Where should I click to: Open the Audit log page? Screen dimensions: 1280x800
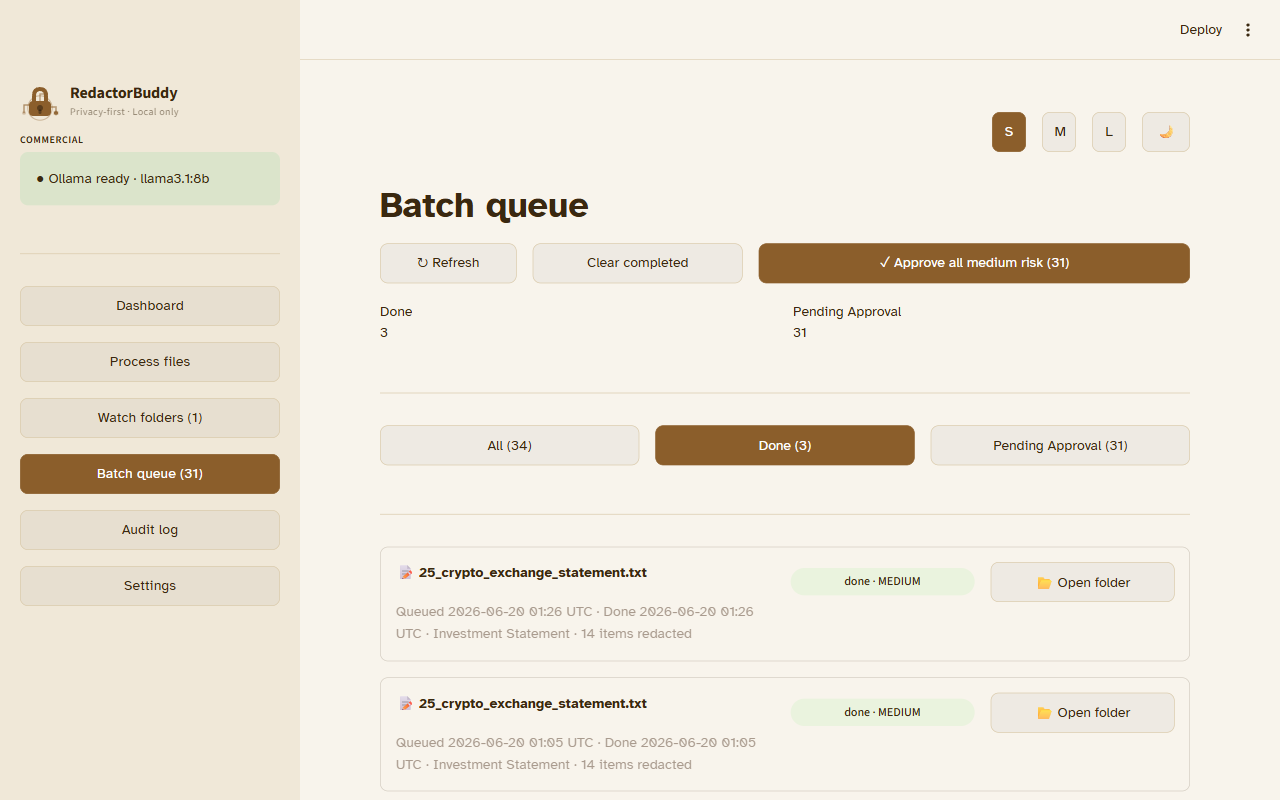tap(150, 530)
